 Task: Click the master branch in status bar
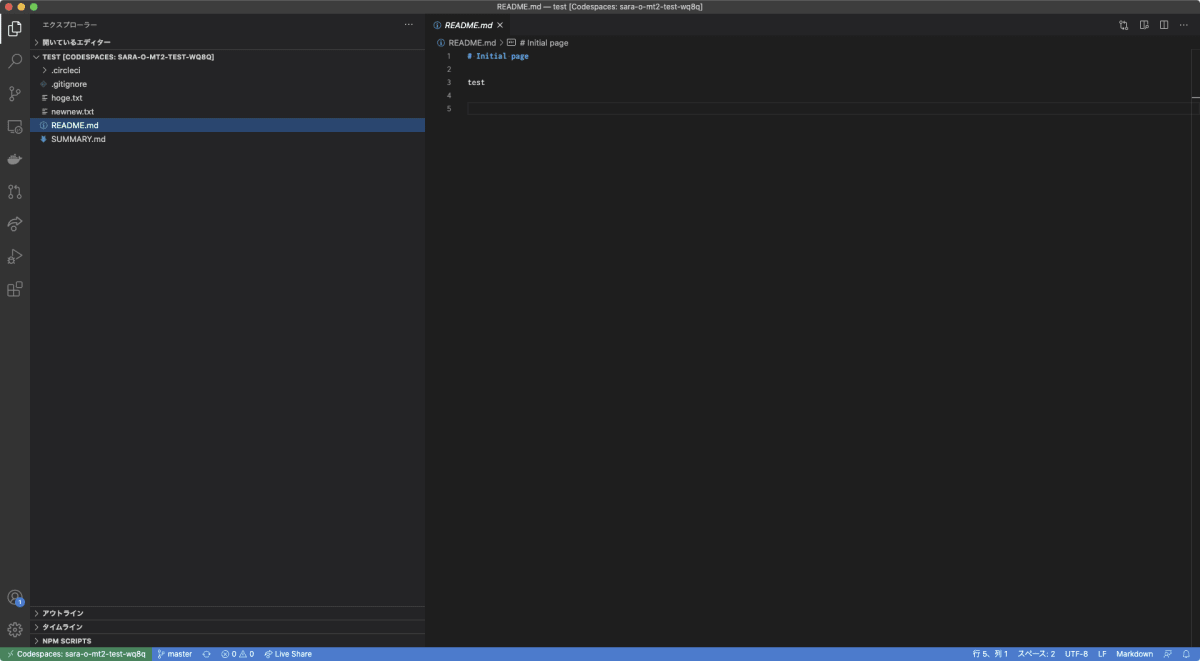click(174, 654)
